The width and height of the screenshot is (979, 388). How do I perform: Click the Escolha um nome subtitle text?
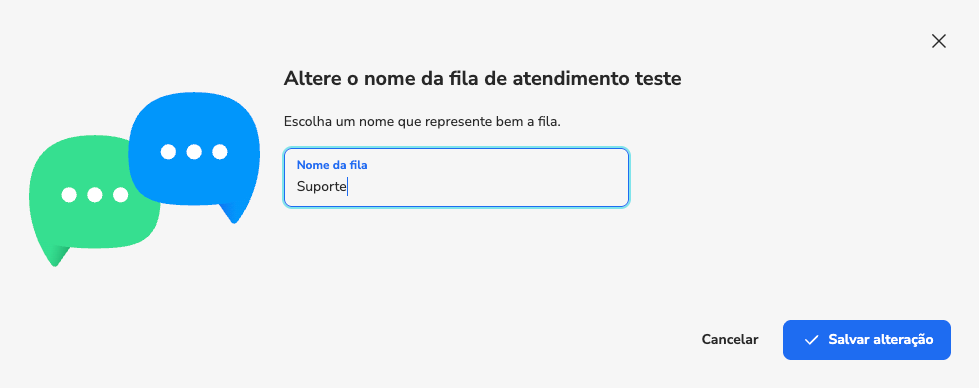click(x=422, y=121)
